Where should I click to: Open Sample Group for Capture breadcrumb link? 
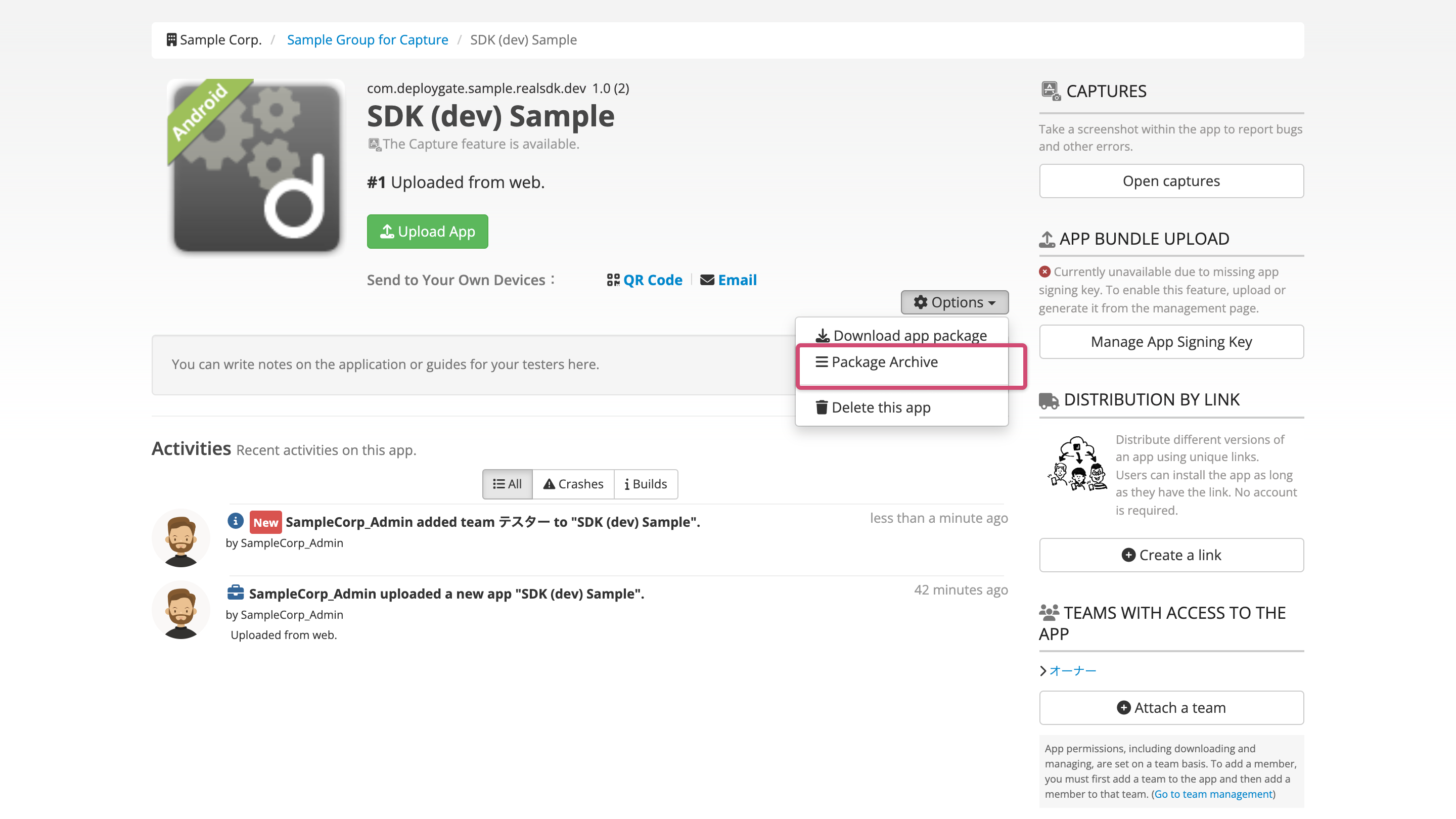(x=367, y=39)
